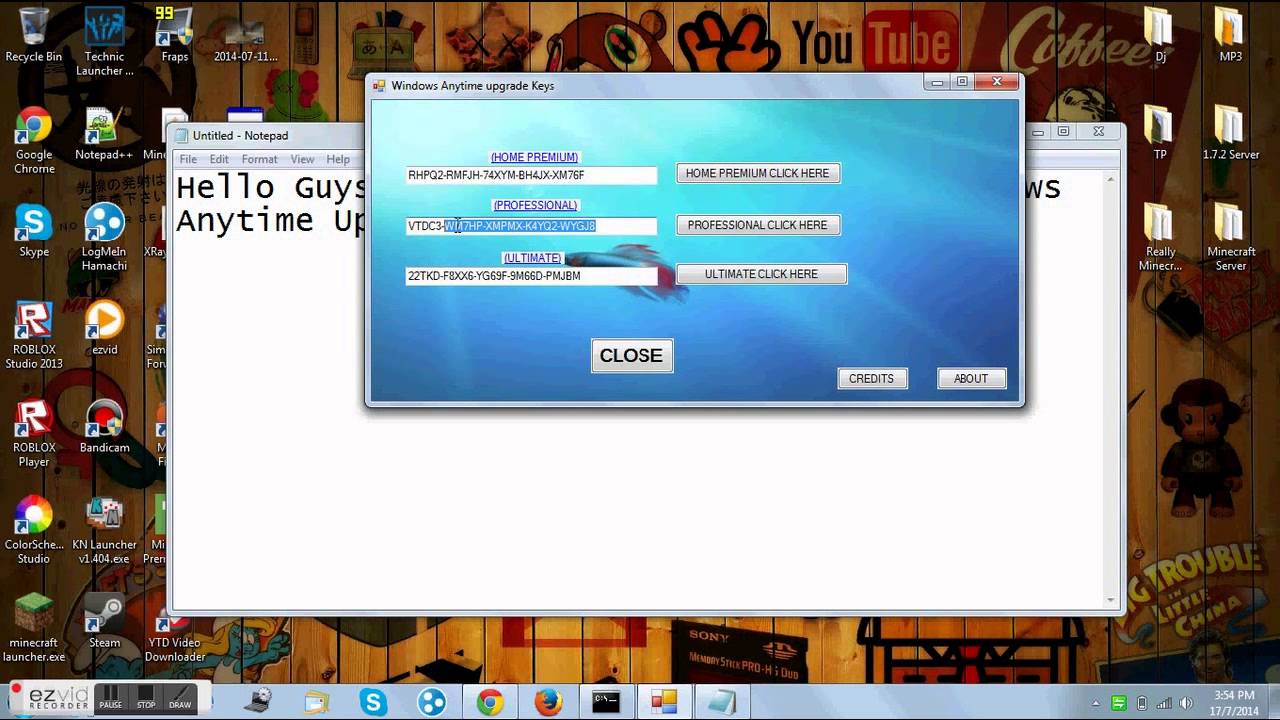This screenshot has height=720, width=1280.
Task: Click Firefox icon in taskbar
Action: click(x=548, y=702)
